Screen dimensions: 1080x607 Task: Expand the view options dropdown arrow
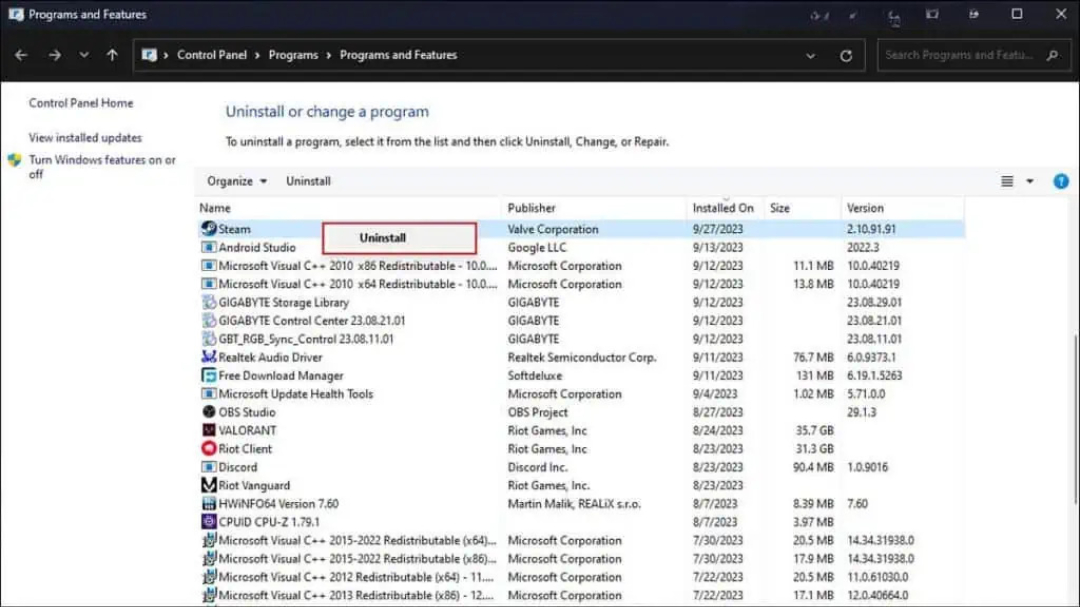click(x=1030, y=181)
